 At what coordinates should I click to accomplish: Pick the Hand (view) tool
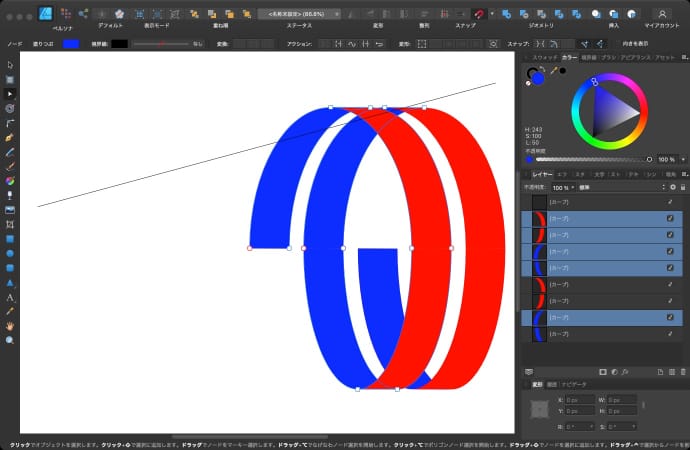coord(10,326)
